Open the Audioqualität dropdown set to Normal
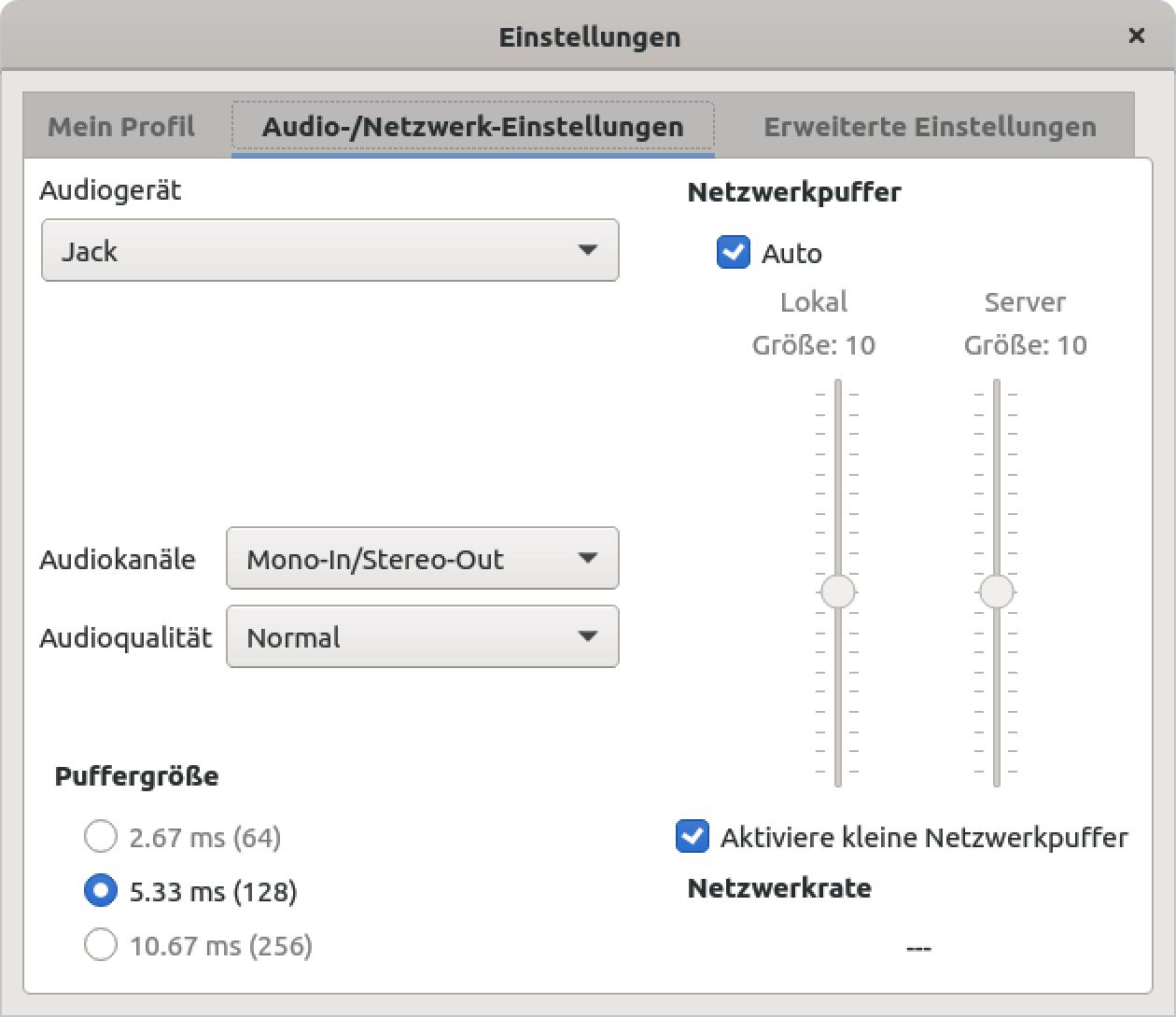Viewport: 1176px width, 1017px height. pyautogui.click(x=422, y=637)
